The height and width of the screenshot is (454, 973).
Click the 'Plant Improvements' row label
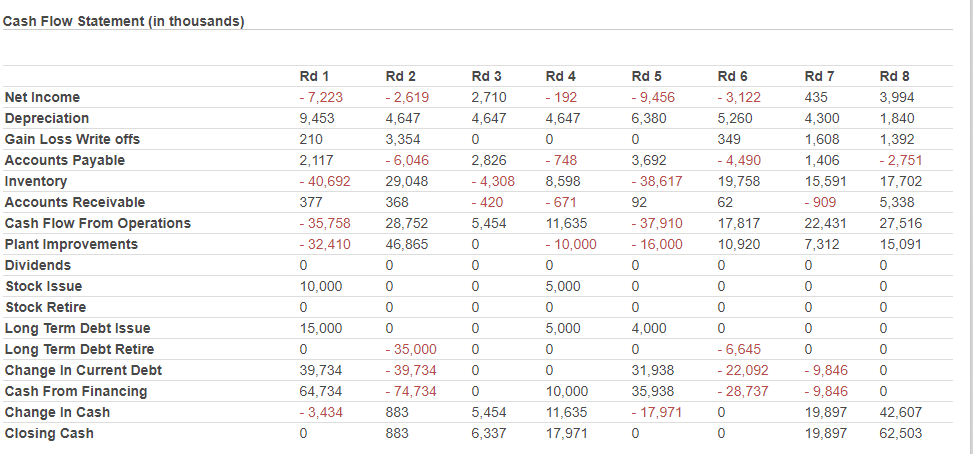tap(71, 244)
